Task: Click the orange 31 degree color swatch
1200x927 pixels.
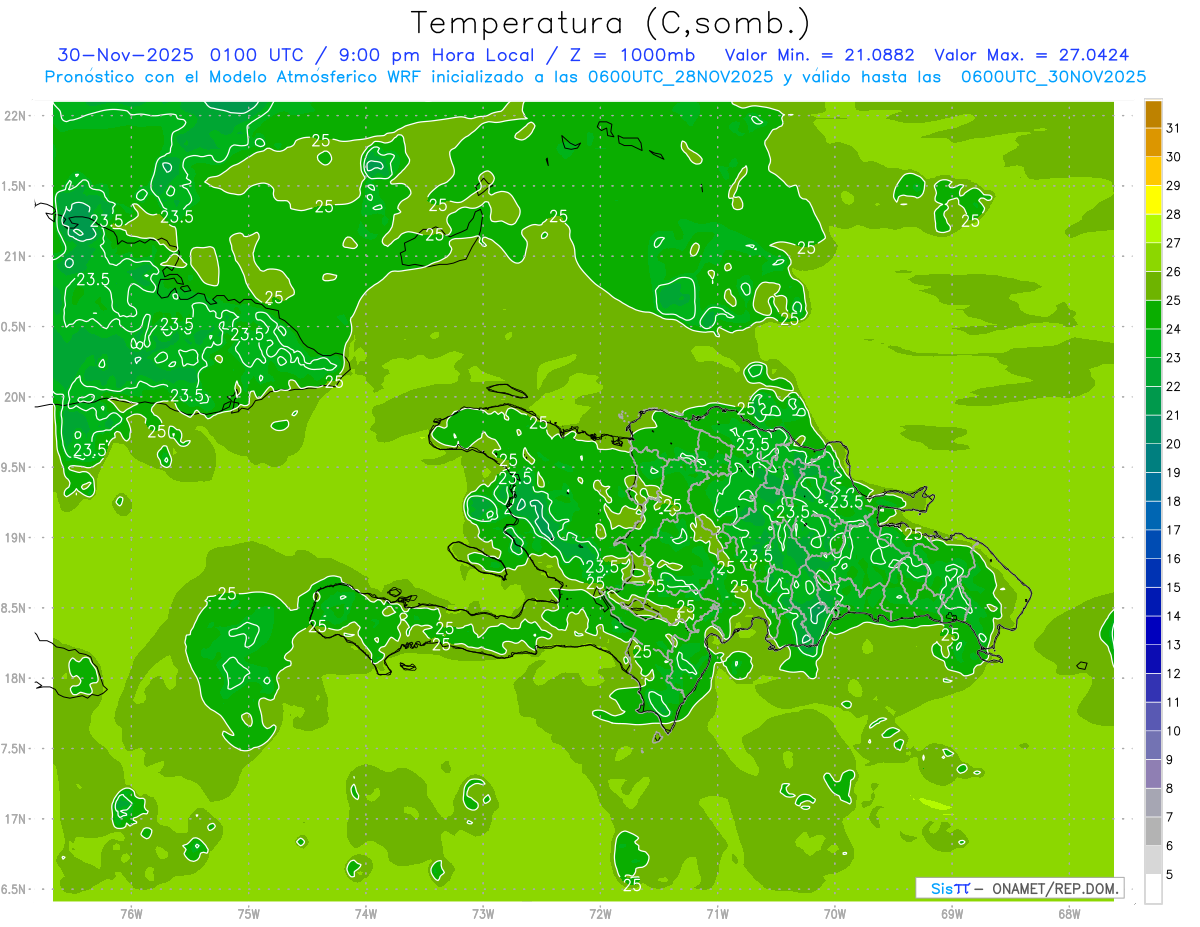Action: pos(1153,115)
